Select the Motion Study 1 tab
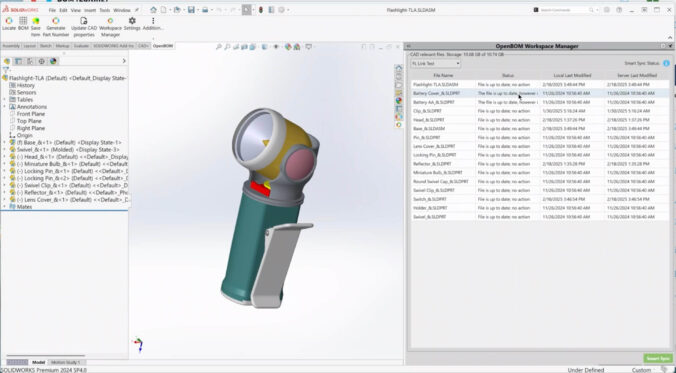The height and width of the screenshot is (373, 676). [66, 362]
